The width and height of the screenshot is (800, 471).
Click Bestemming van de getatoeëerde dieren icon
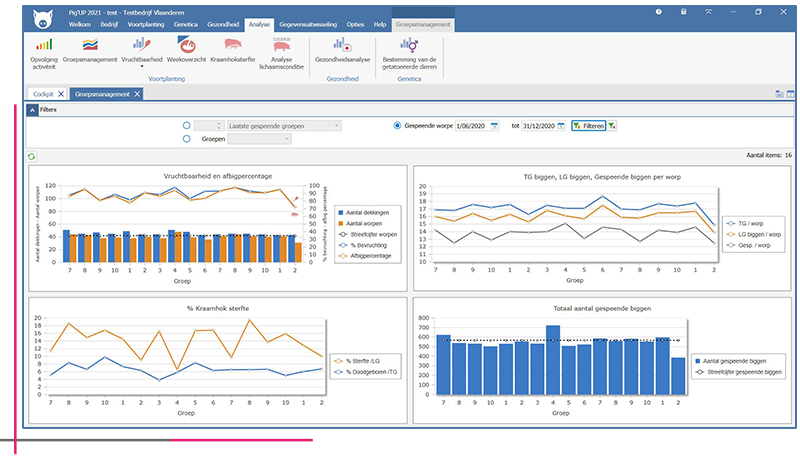click(x=410, y=44)
